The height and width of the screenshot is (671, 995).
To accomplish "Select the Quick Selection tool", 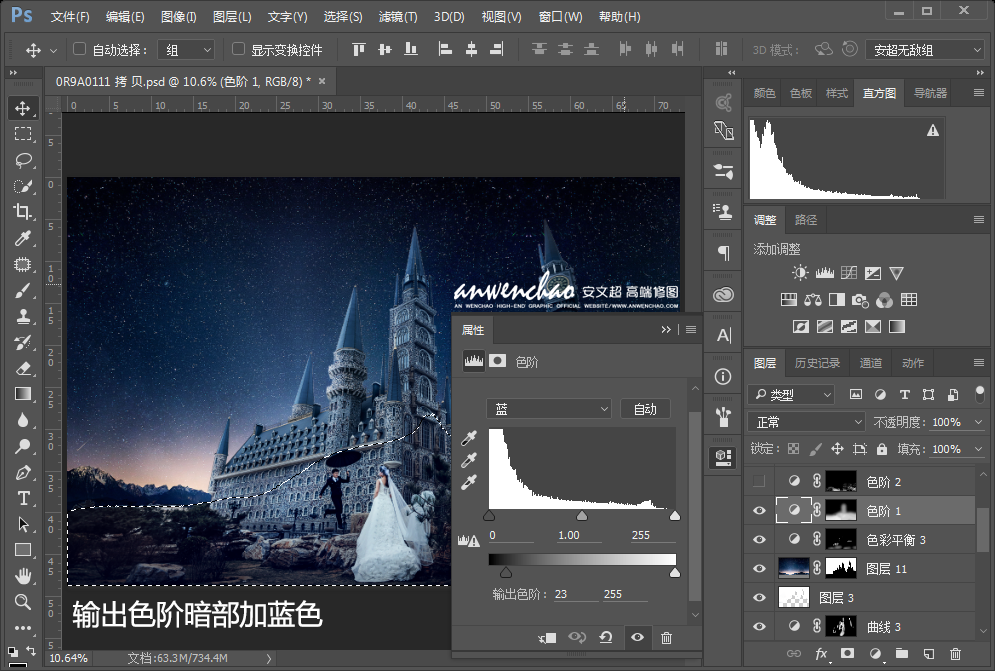I will coord(23,186).
